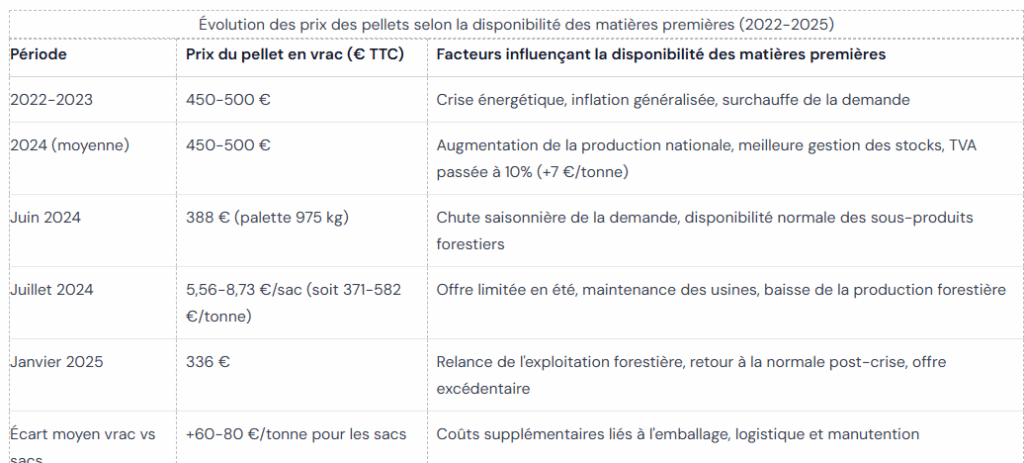Viewport: 1024px width, 463px height.
Task: Click the "Crise énergétique, inflation généralisée" cell
Action: point(672,100)
